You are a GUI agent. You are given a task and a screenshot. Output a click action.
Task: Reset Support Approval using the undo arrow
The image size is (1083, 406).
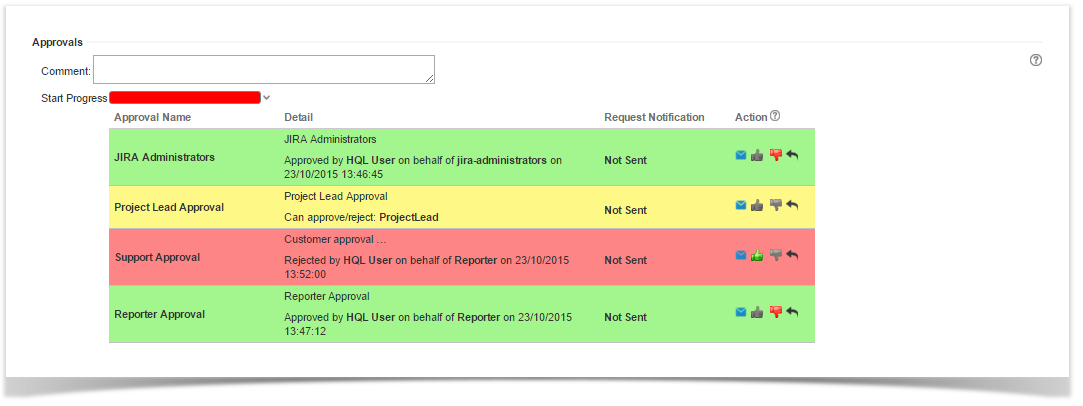[x=792, y=255]
